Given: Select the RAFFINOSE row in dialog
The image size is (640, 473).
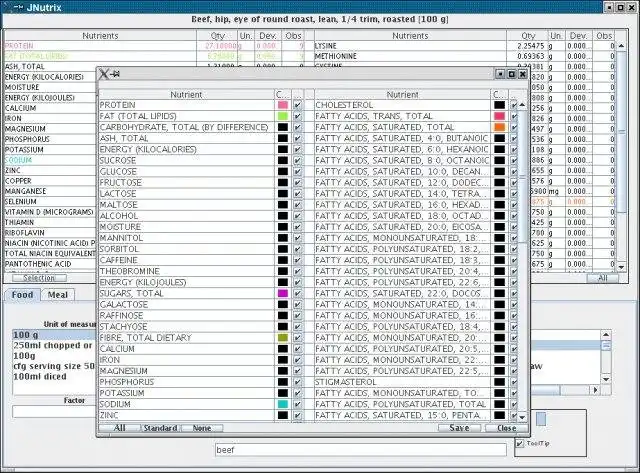Looking at the screenshot, I should (186, 315).
